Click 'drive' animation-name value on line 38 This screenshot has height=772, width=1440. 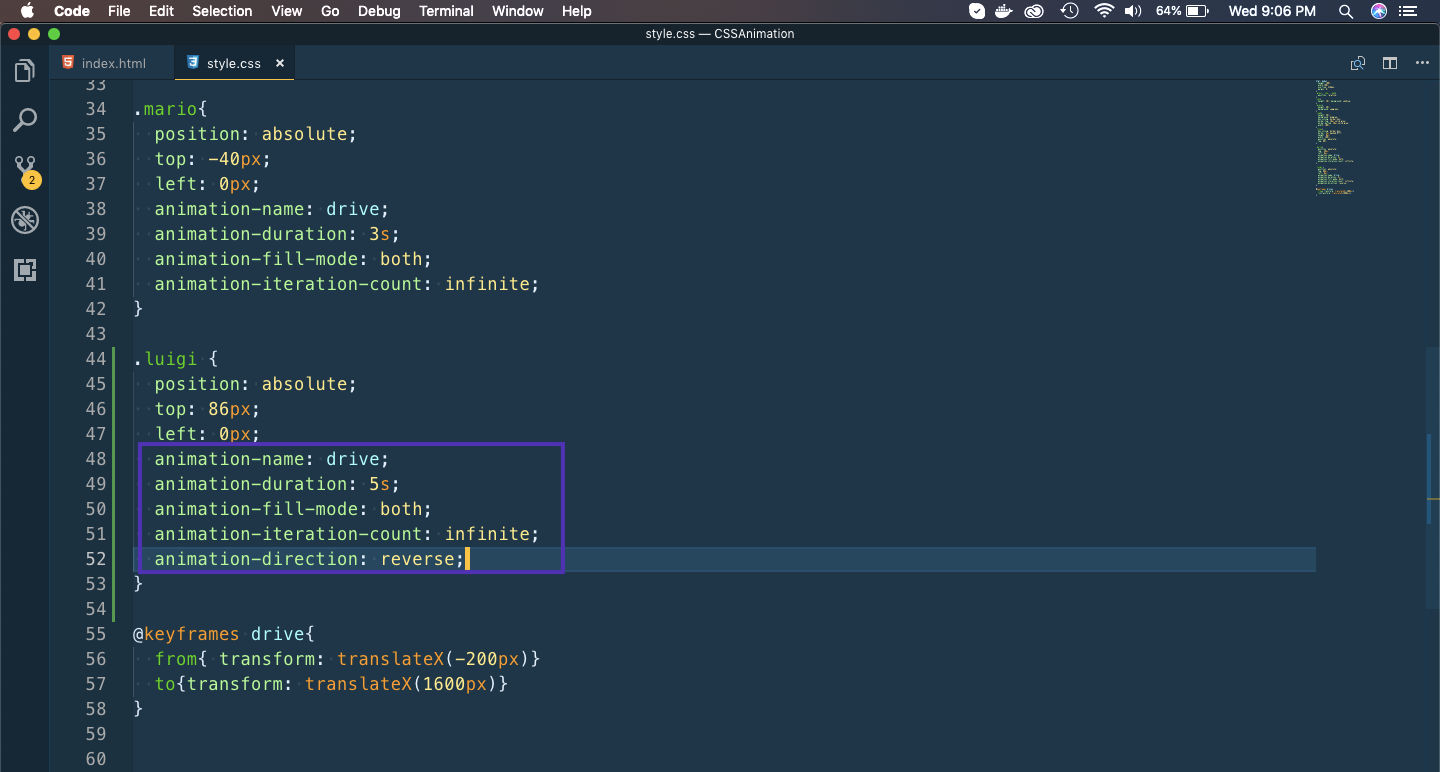[x=352, y=209]
